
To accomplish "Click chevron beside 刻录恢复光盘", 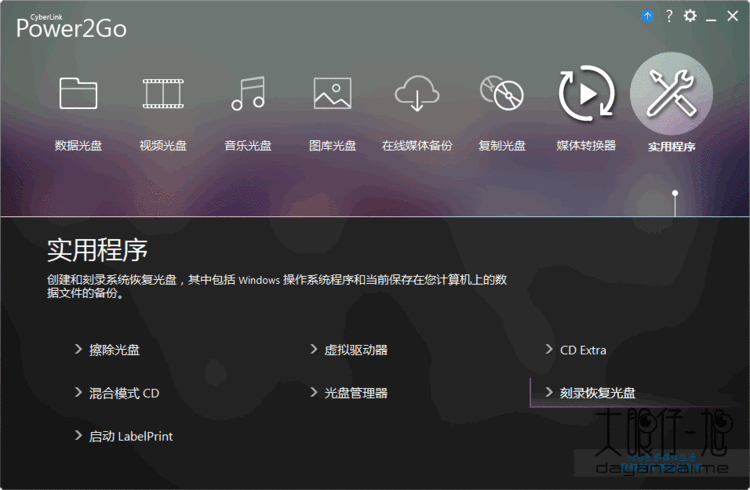I will pyautogui.click(x=549, y=392).
